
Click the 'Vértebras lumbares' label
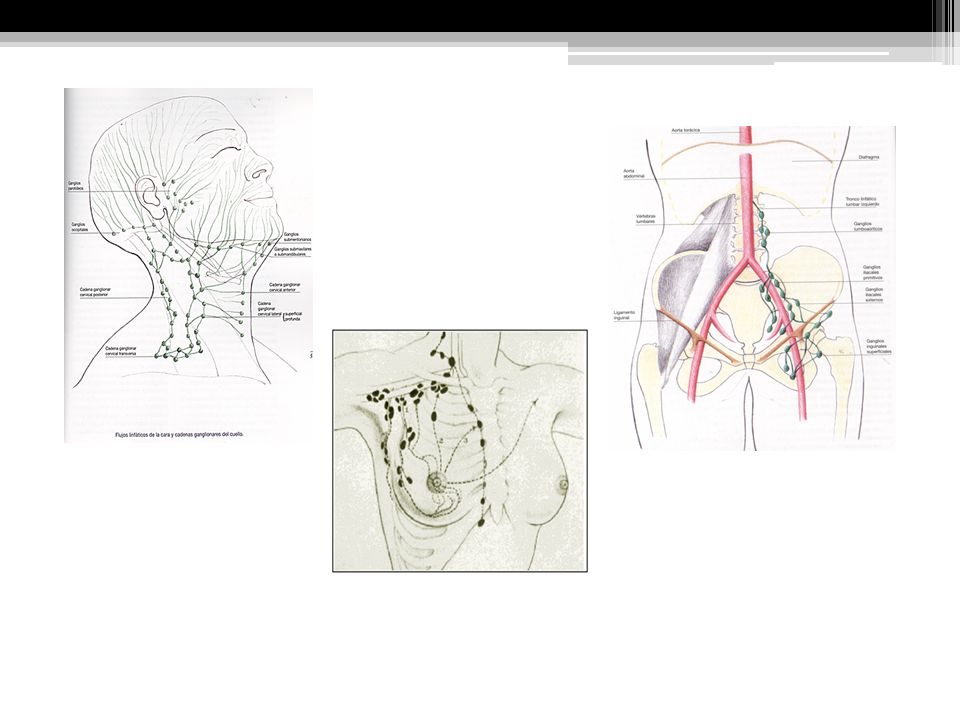[x=645, y=219]
